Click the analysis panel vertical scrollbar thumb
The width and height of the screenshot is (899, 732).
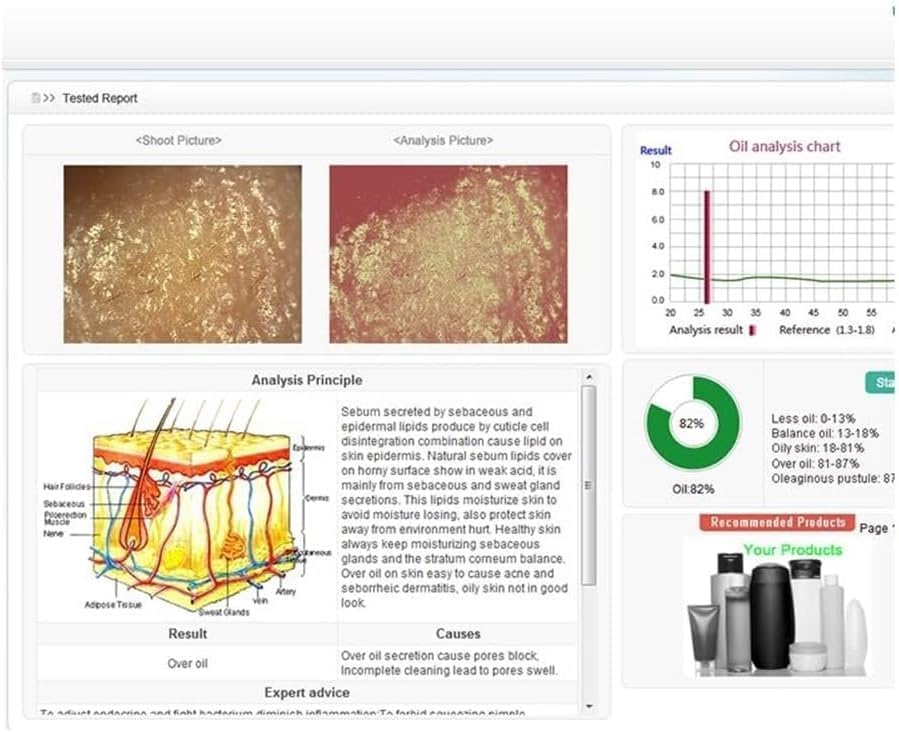(x=588, y=485)
